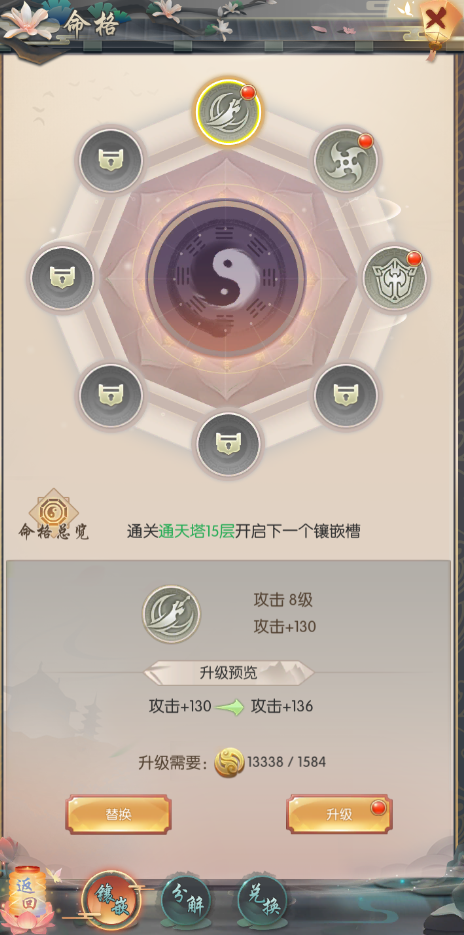Screen dimensions: 464x935
Task: Close the 命格 panel with X lantern
Action: (437, 23)
